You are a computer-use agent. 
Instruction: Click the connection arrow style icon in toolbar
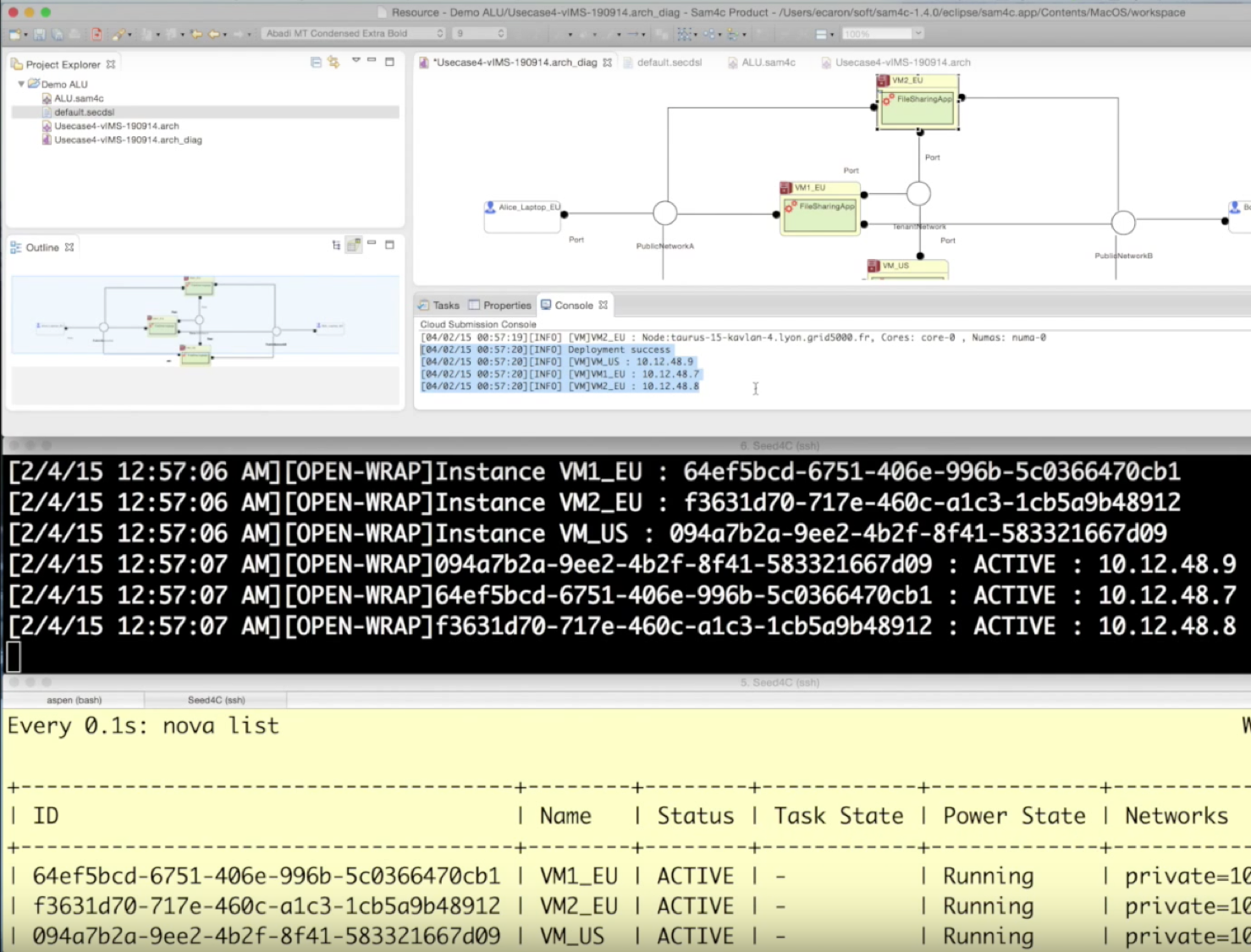(x=631, y=34)
